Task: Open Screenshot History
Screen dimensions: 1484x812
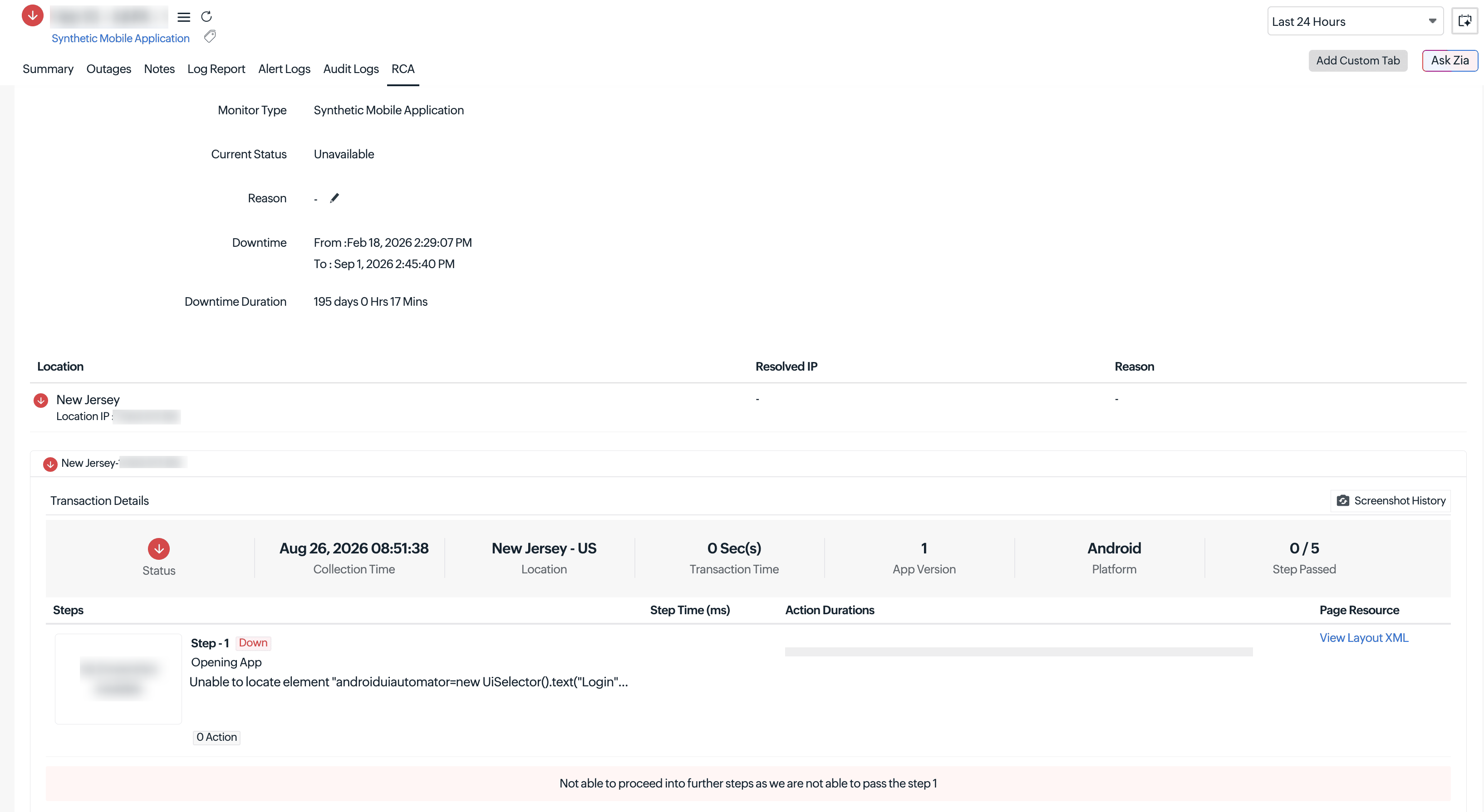Action: [x=1391, y=500]
